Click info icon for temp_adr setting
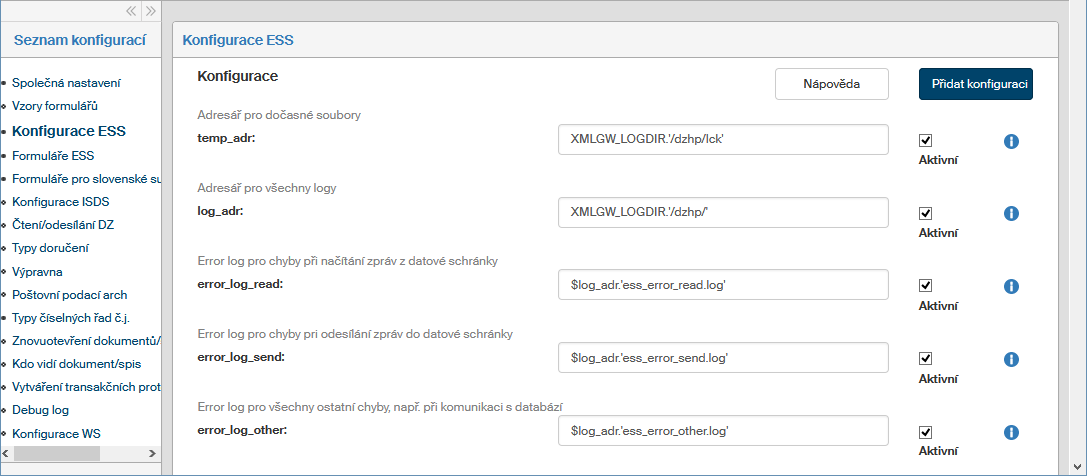The width and height of the screenshot is (1087, 476). (1010, 141)
